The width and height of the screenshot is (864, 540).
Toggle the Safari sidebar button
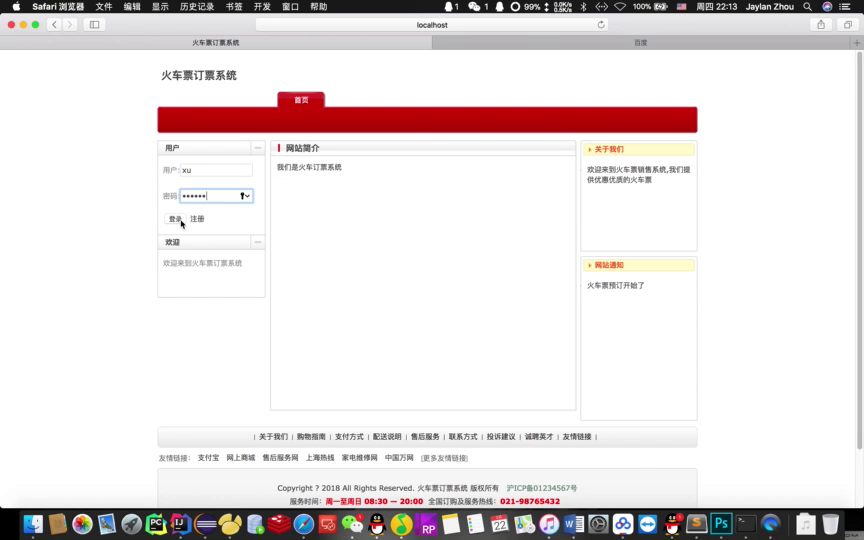pos(94,24)
